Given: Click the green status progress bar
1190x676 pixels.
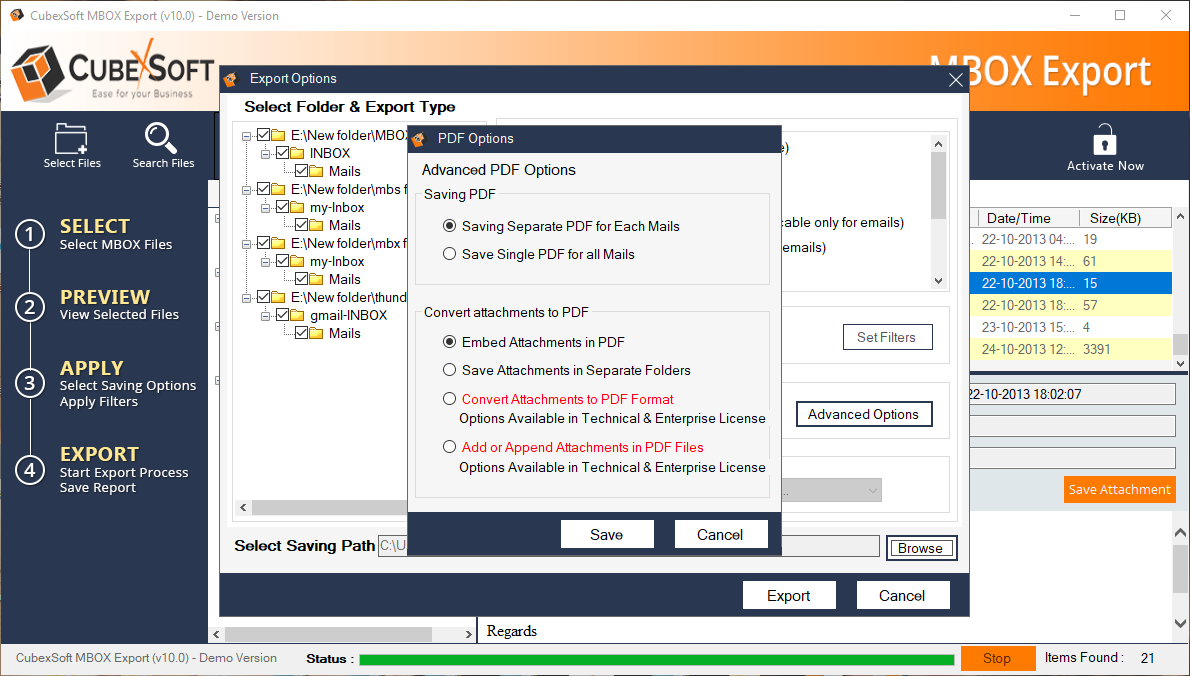Looking at the screenshot, I should (x=655, y=659).
